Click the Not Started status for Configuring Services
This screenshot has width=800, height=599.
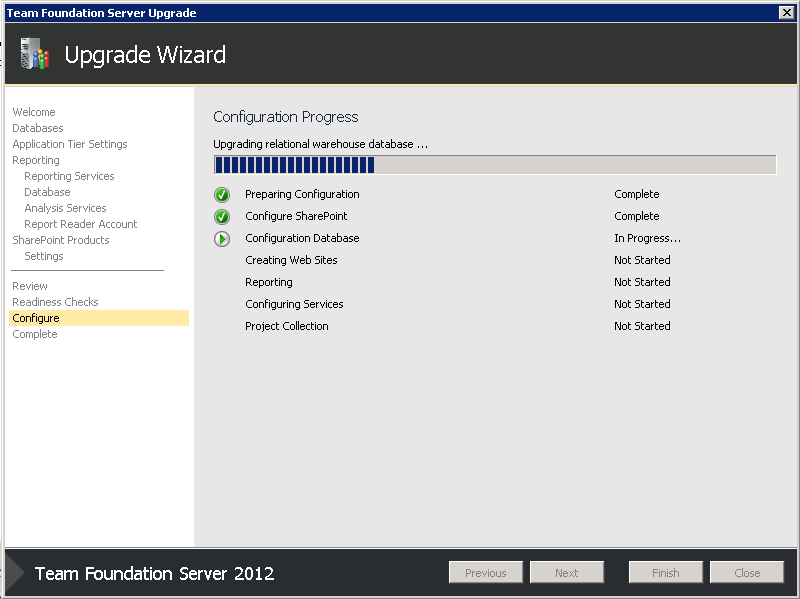point(642,304)
